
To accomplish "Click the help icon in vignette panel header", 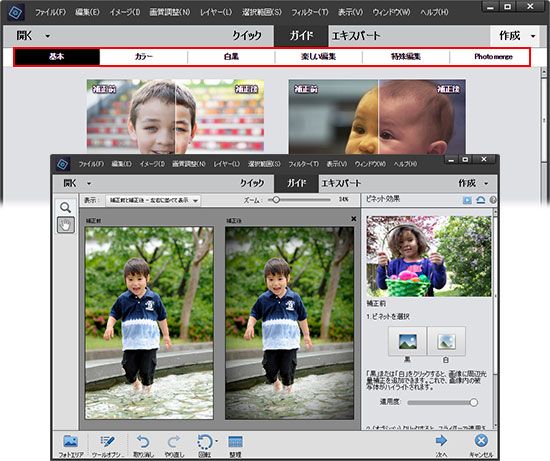I will (492, 200).
